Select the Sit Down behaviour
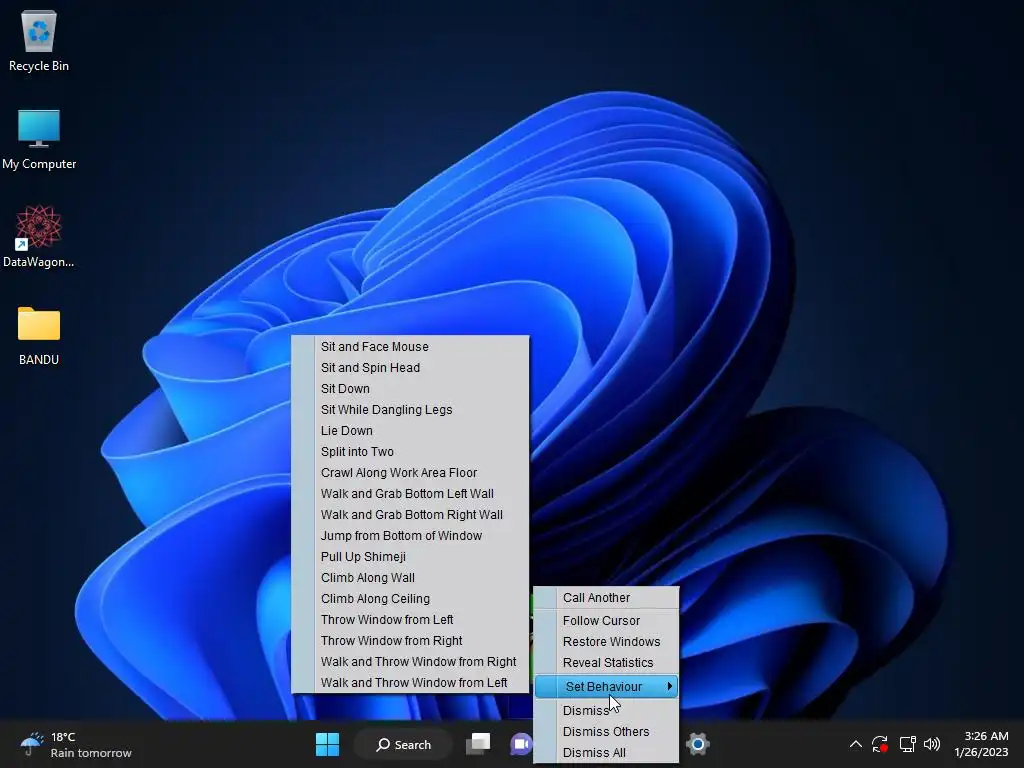The width and height of the screenshot is (1024, 768). pos(410,389)
